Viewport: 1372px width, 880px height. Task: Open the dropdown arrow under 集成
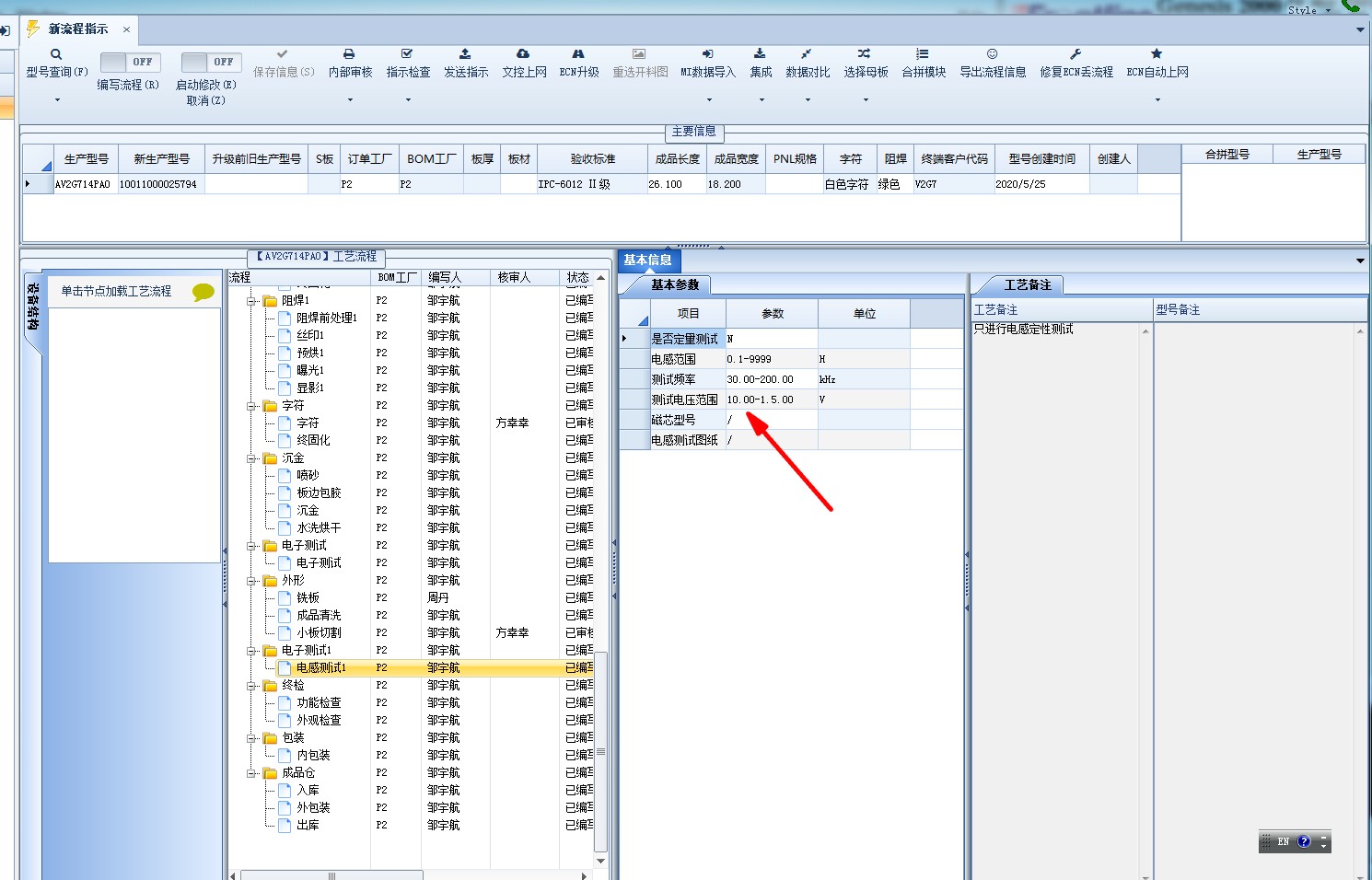pyautogui.click(x=761, y=99)
